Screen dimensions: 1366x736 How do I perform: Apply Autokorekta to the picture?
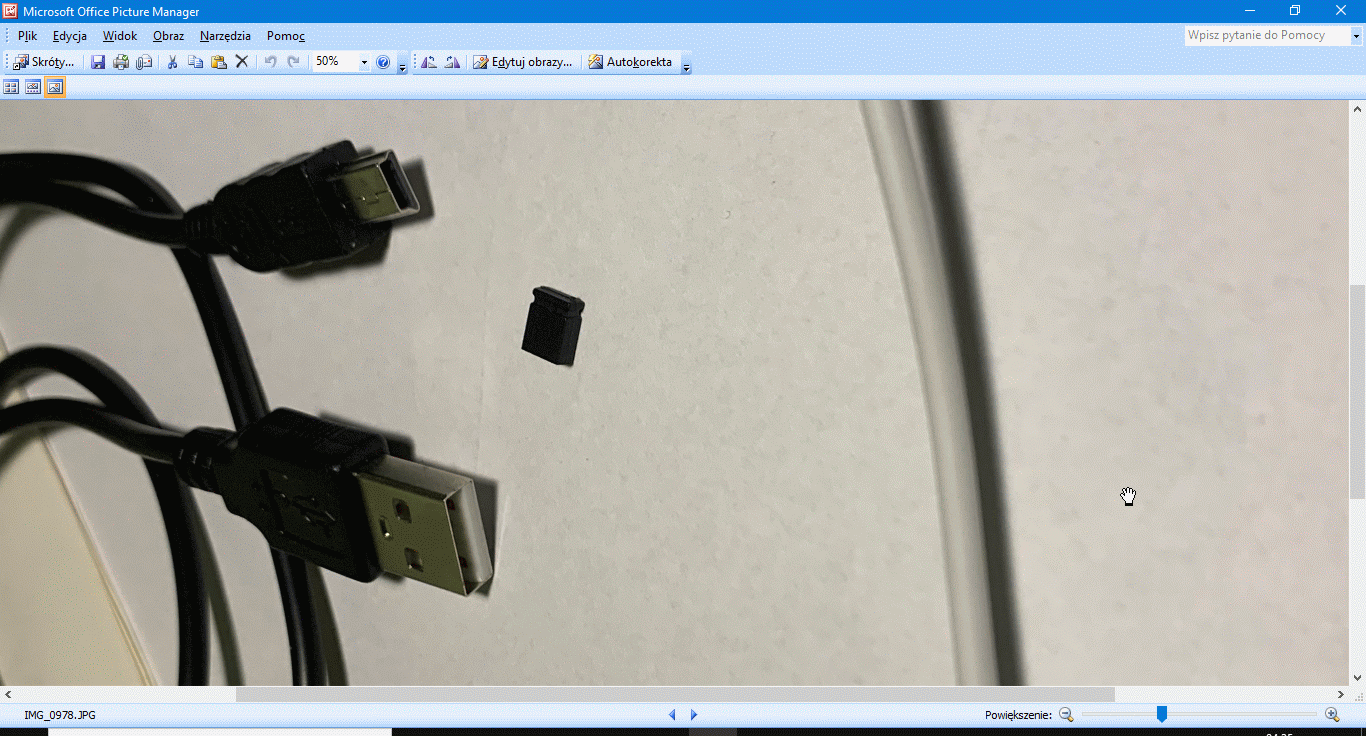630,62
